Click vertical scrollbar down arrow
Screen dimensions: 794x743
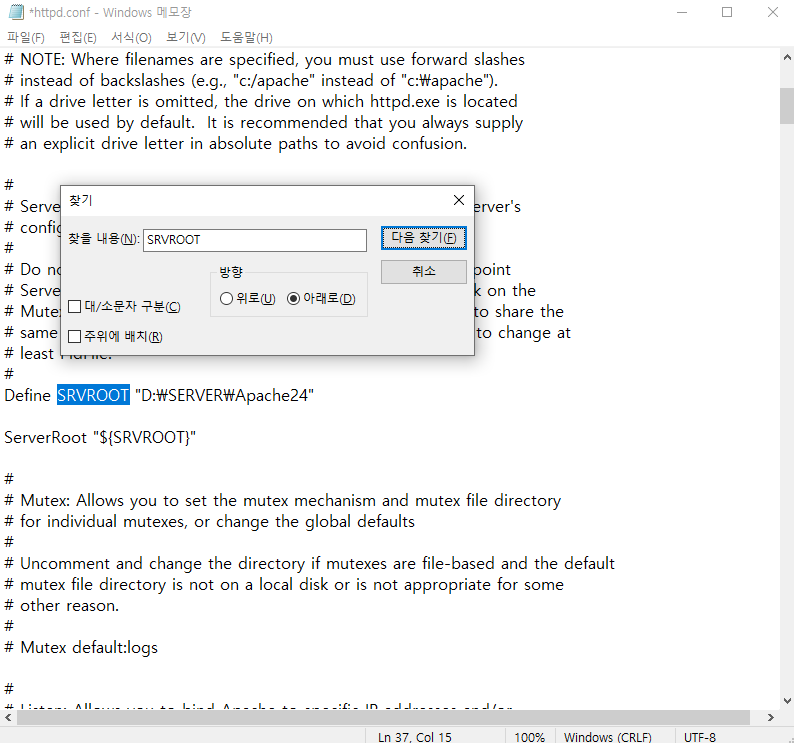(x=786, y=701)
